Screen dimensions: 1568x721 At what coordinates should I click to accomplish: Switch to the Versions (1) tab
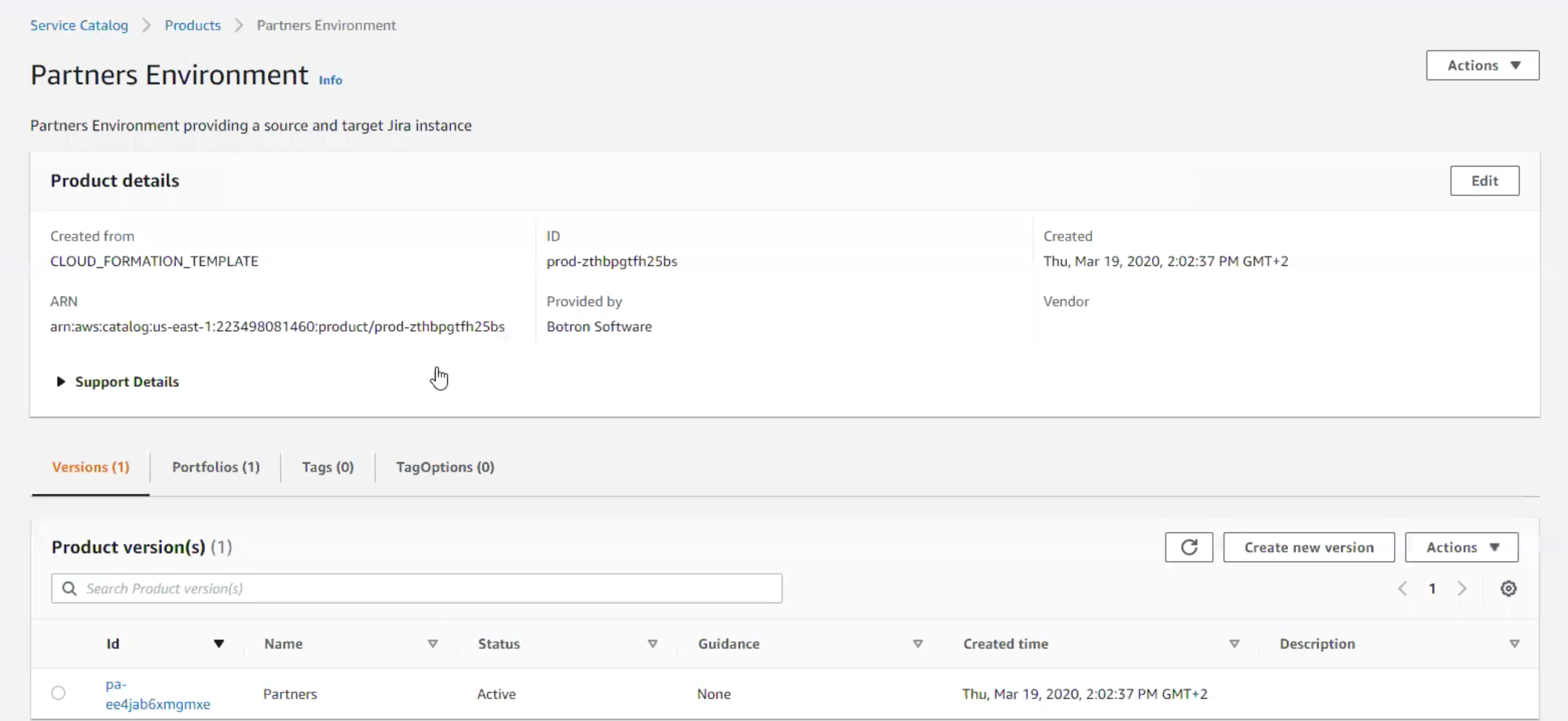(91, 466)
